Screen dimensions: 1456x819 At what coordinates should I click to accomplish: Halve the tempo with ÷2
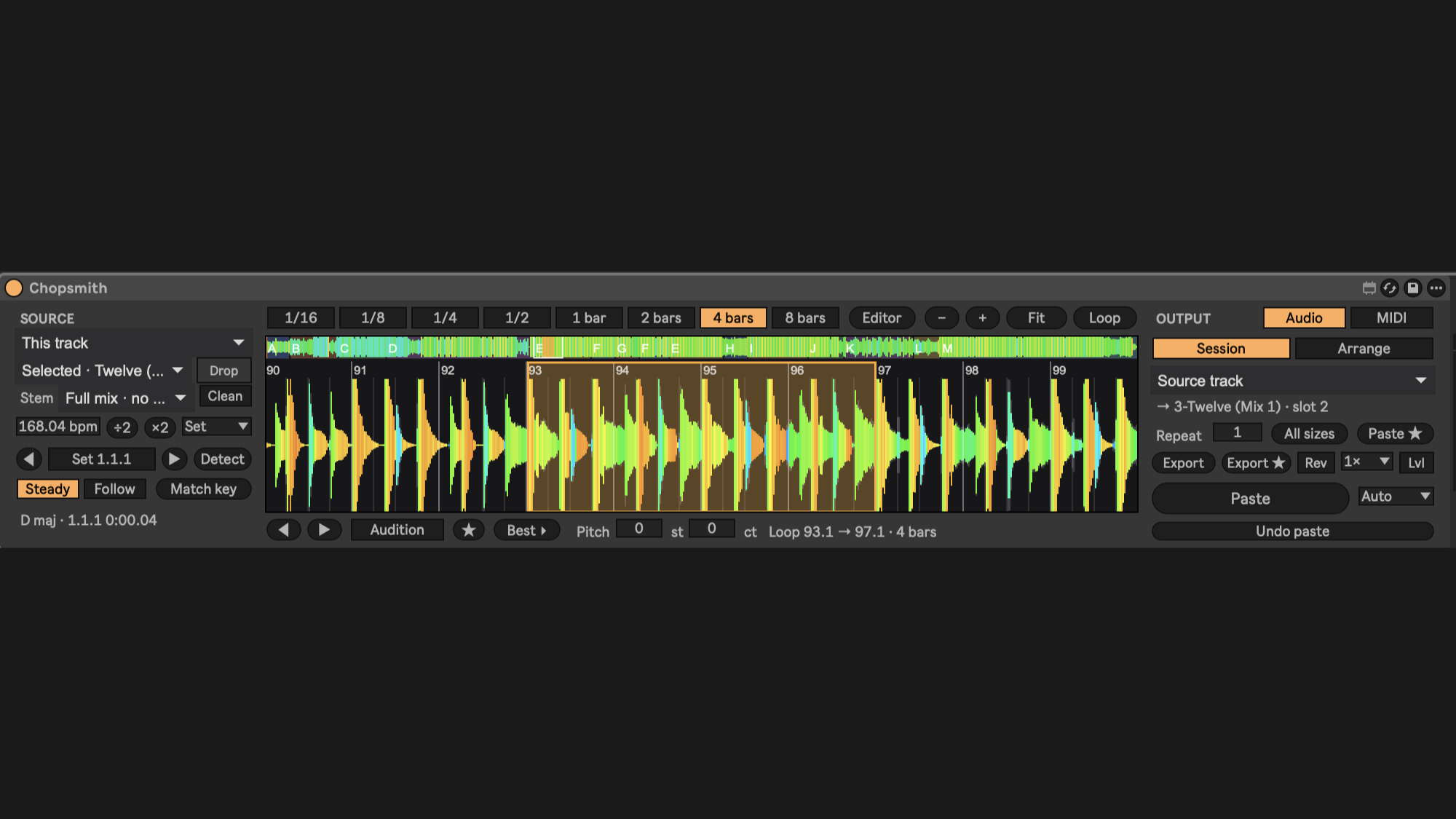122,427
